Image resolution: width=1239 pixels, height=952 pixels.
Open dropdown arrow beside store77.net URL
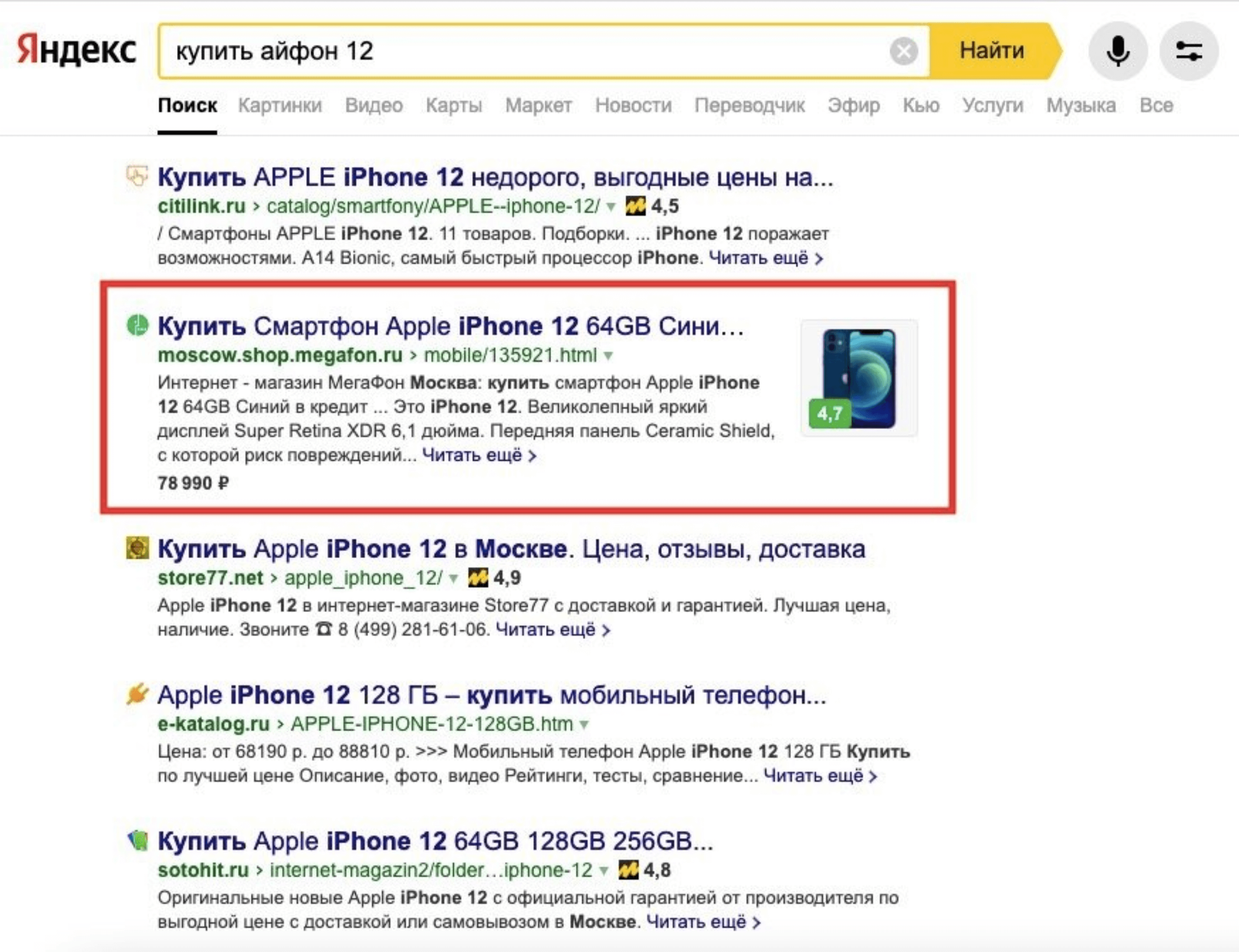tap(453, 579)
